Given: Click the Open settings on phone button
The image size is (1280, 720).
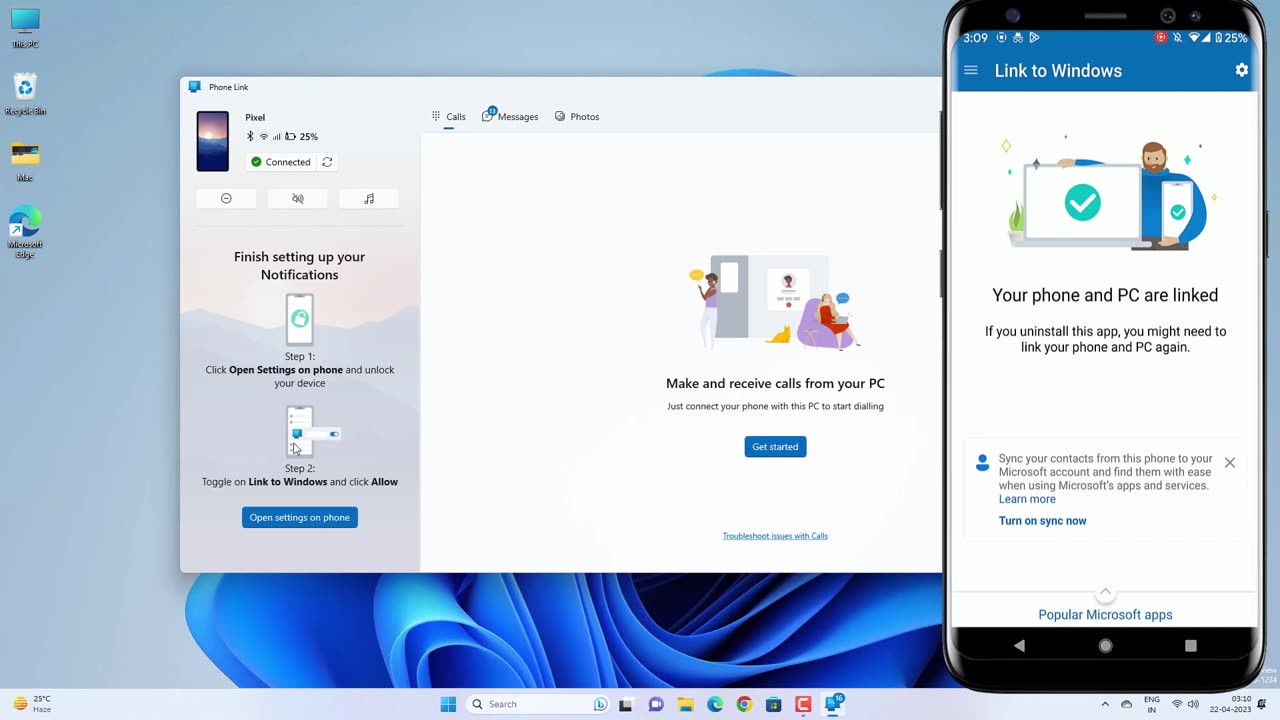Looking at the screenshot, I should point(300,517).
